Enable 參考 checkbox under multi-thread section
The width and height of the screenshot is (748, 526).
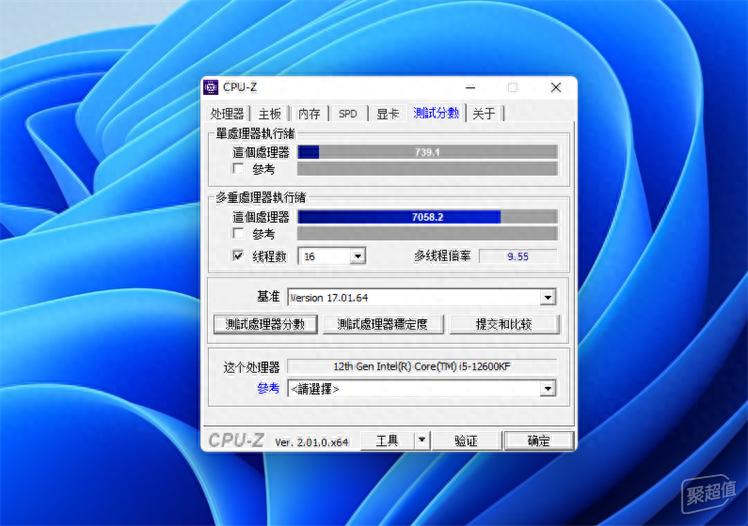238,233
